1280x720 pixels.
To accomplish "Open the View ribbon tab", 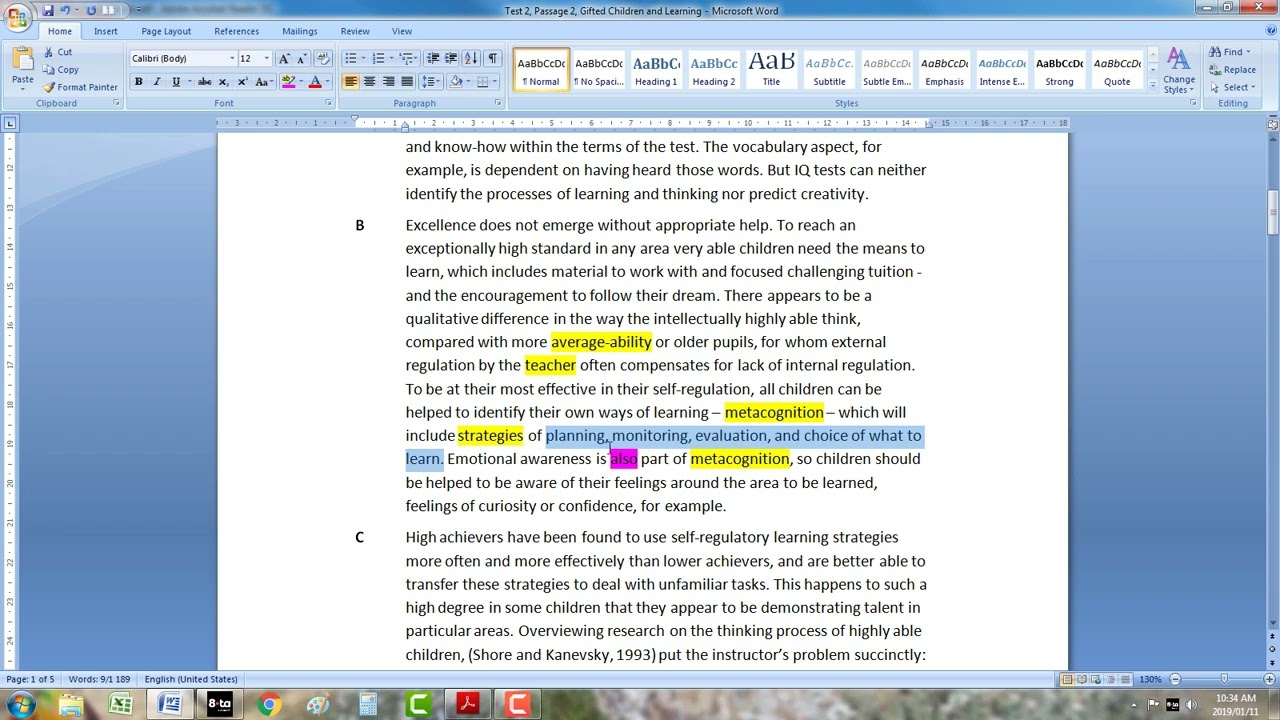I will point(402,31).
